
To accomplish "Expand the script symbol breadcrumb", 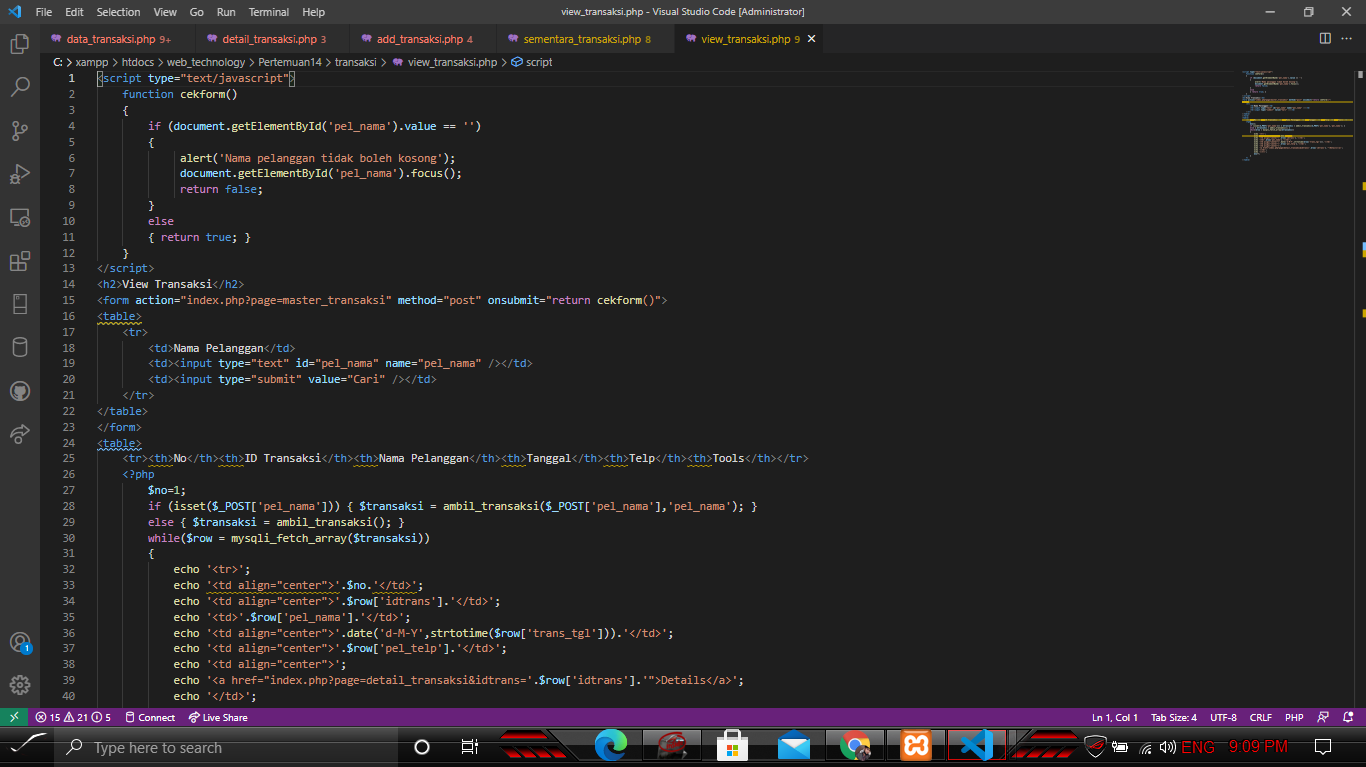I will 532,62.
